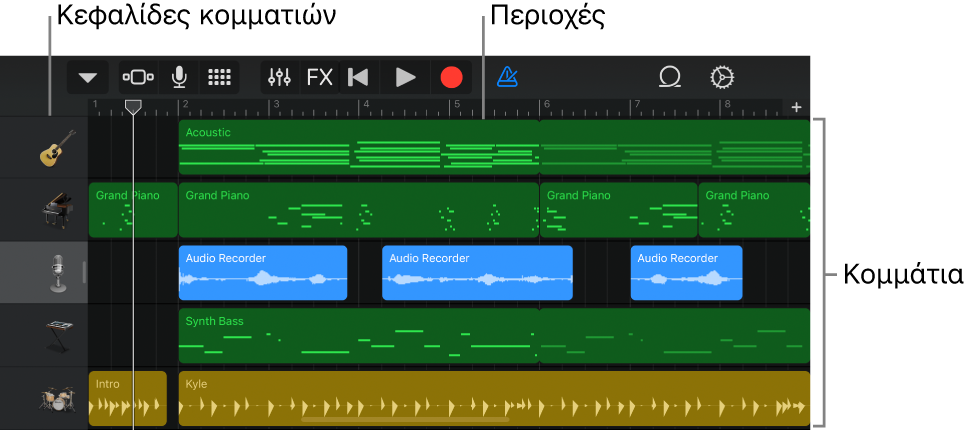Viewport: 974px width, 431px height.
Task: Select the first Grand Piano region
Action: (133, 211)
